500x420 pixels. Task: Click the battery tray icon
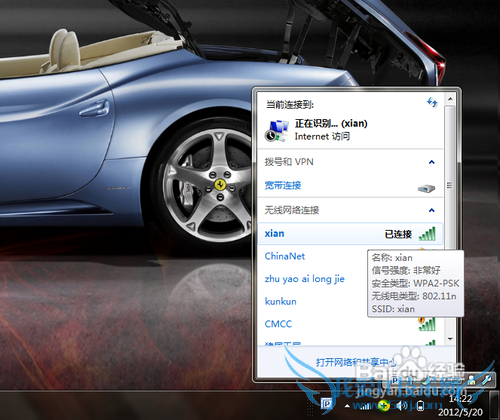[x=421, y=406]
